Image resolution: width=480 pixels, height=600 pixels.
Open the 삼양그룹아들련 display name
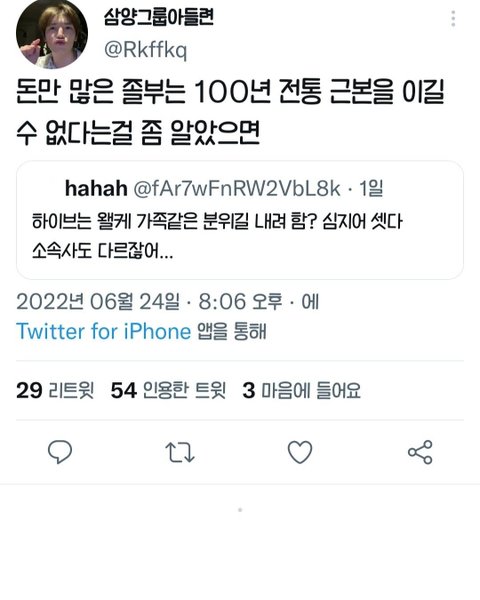coord(158,17)
